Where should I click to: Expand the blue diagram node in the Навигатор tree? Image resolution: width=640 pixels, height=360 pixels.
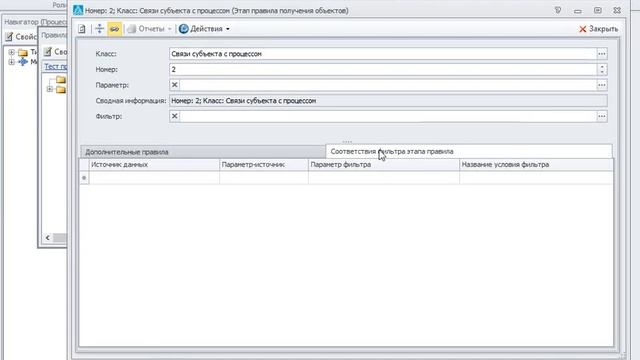tap(11, 62)
